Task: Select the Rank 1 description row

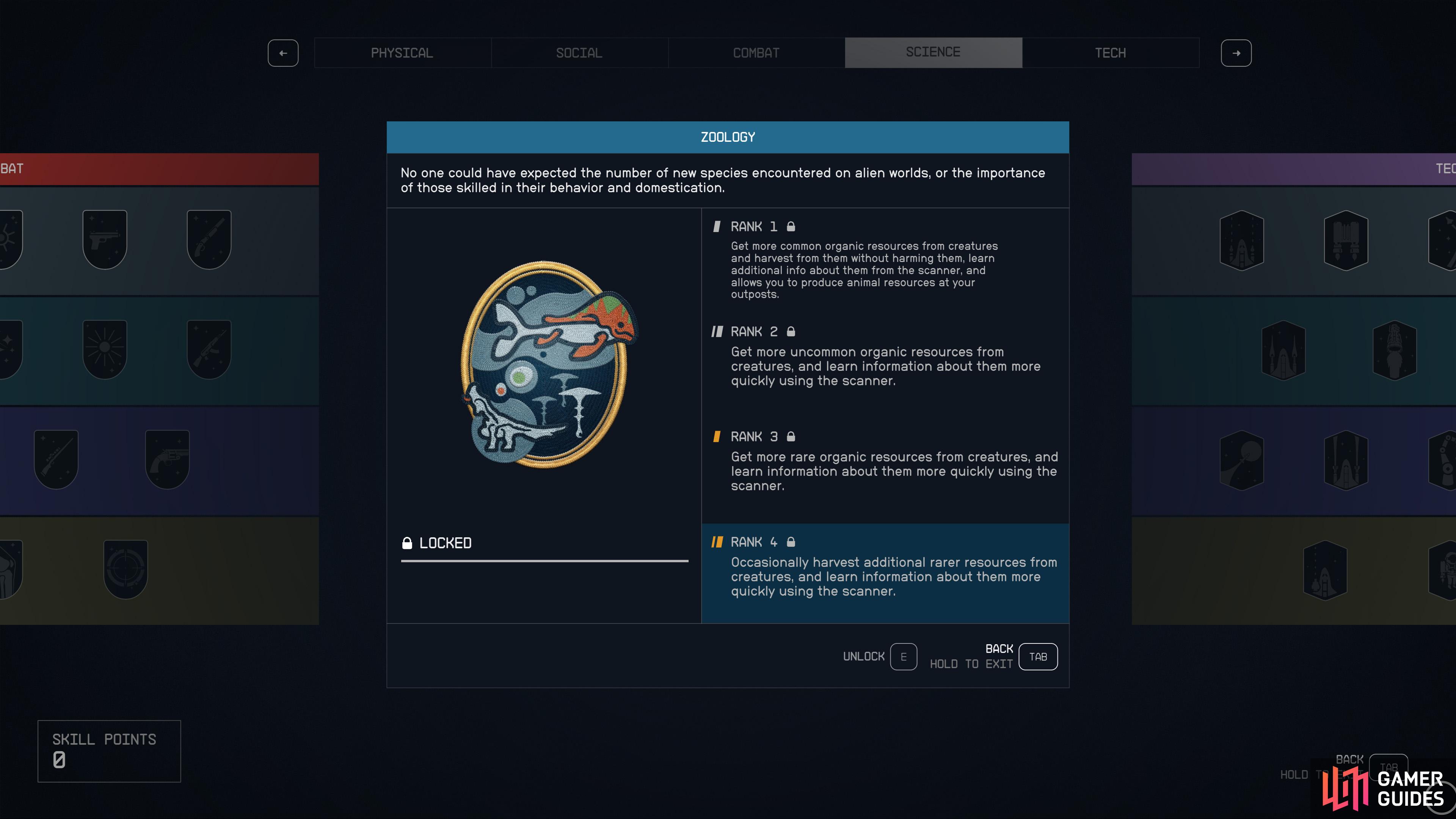Action: click(x=885, y=260)
